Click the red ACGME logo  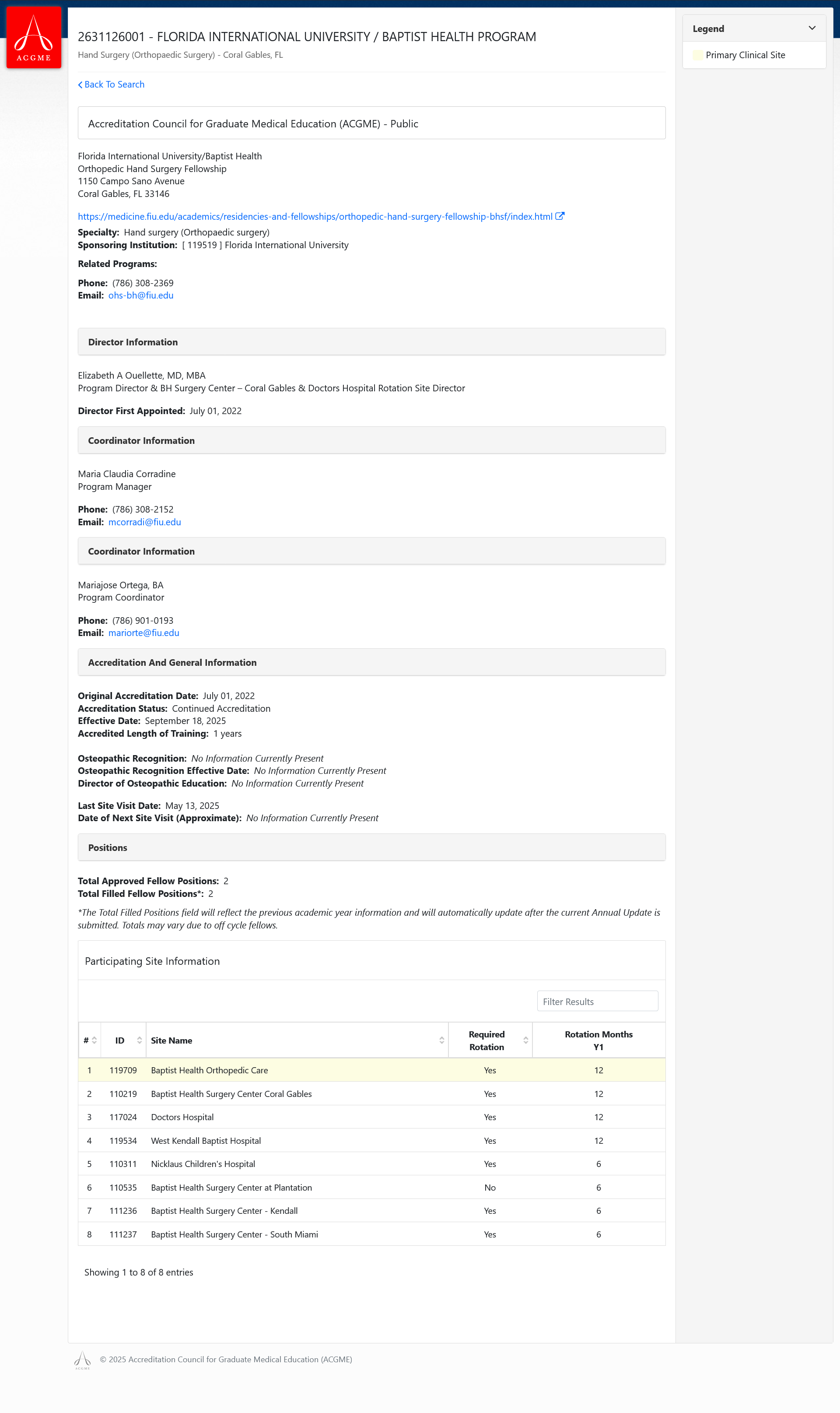click(33, 37)
